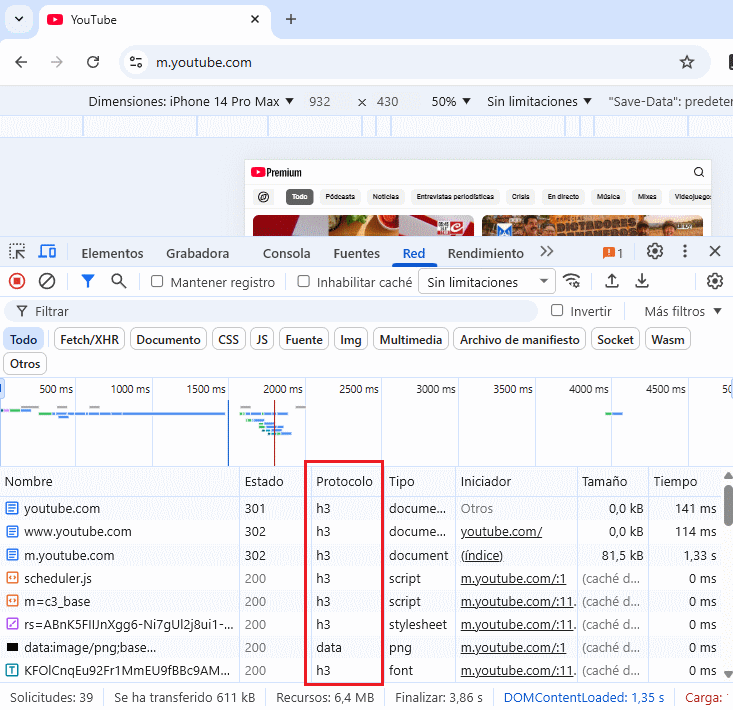Click the width value 932 field
Viewport: 733px width, 710px height.
[x=320, y=101]
